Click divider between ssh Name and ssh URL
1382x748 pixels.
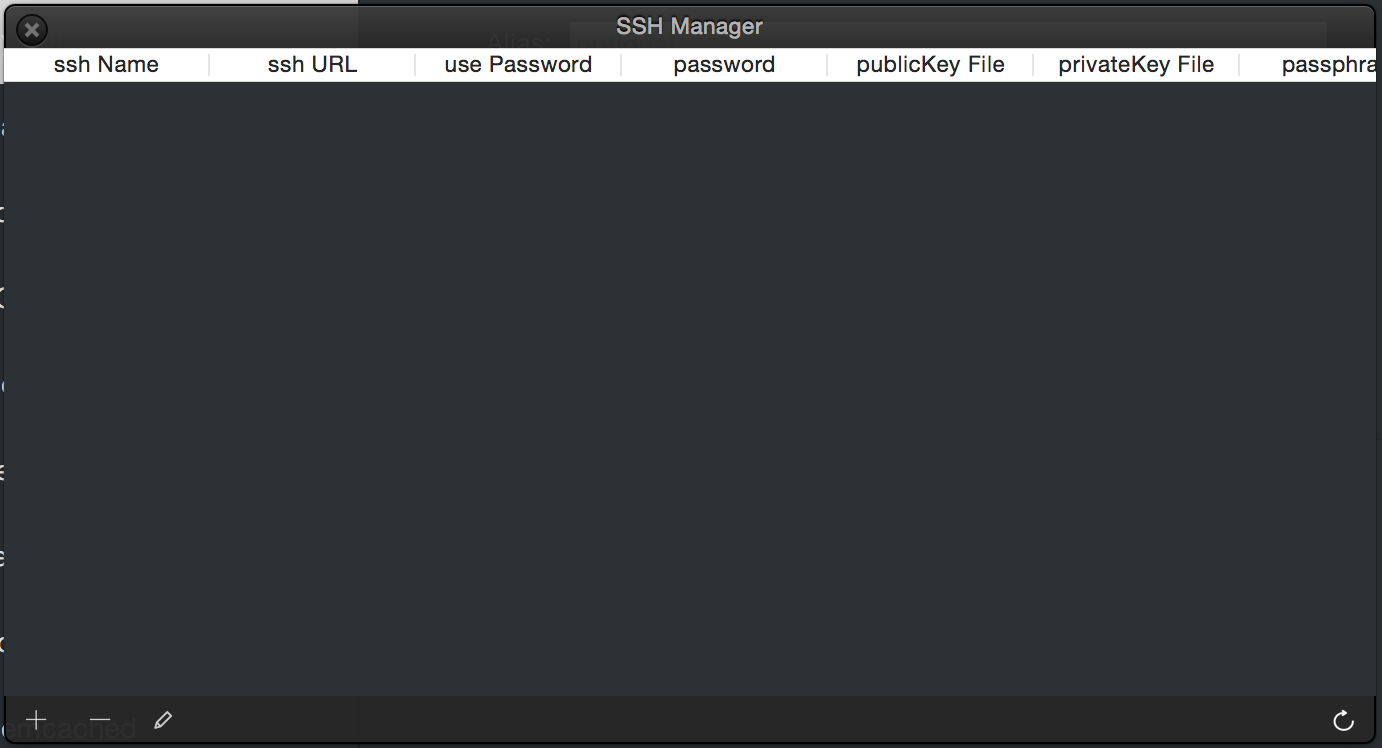point(209,65)
